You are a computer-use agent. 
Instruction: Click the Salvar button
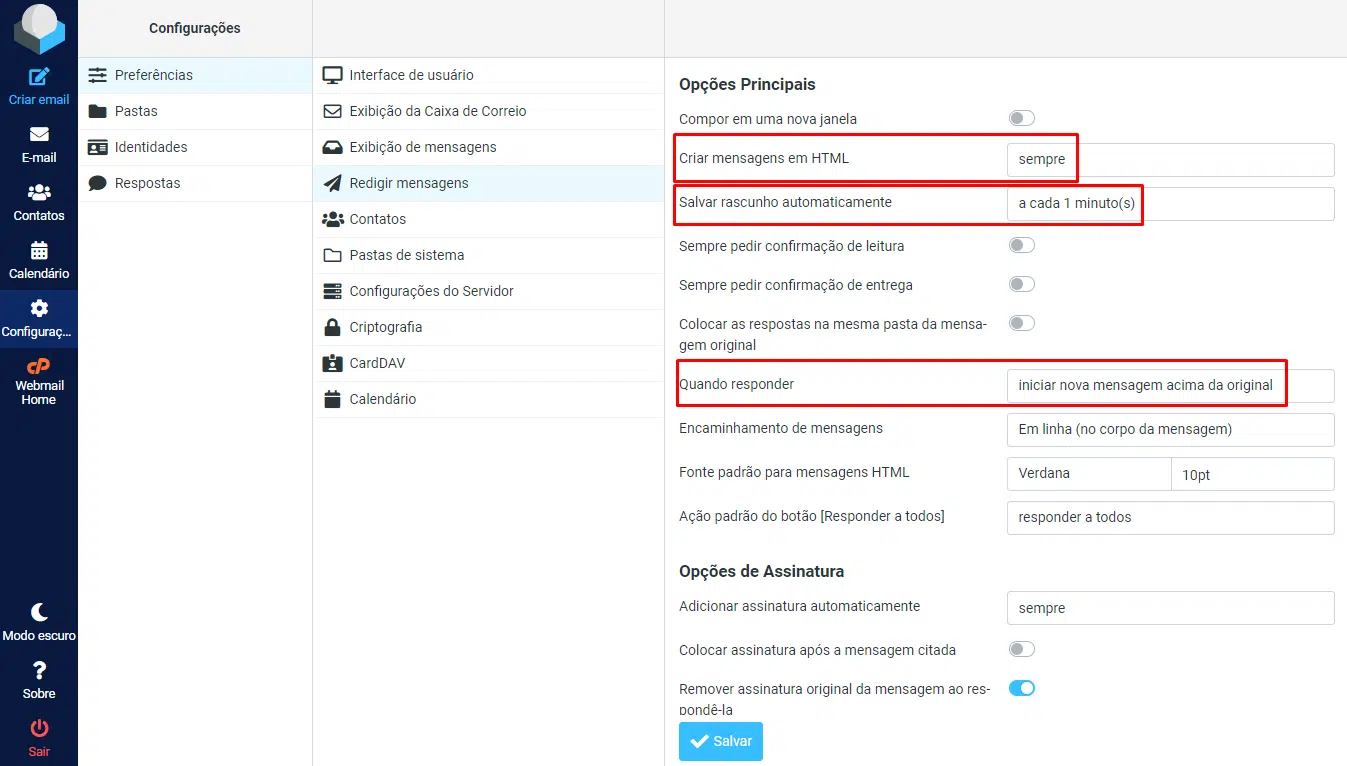click(x=721, y=741)
